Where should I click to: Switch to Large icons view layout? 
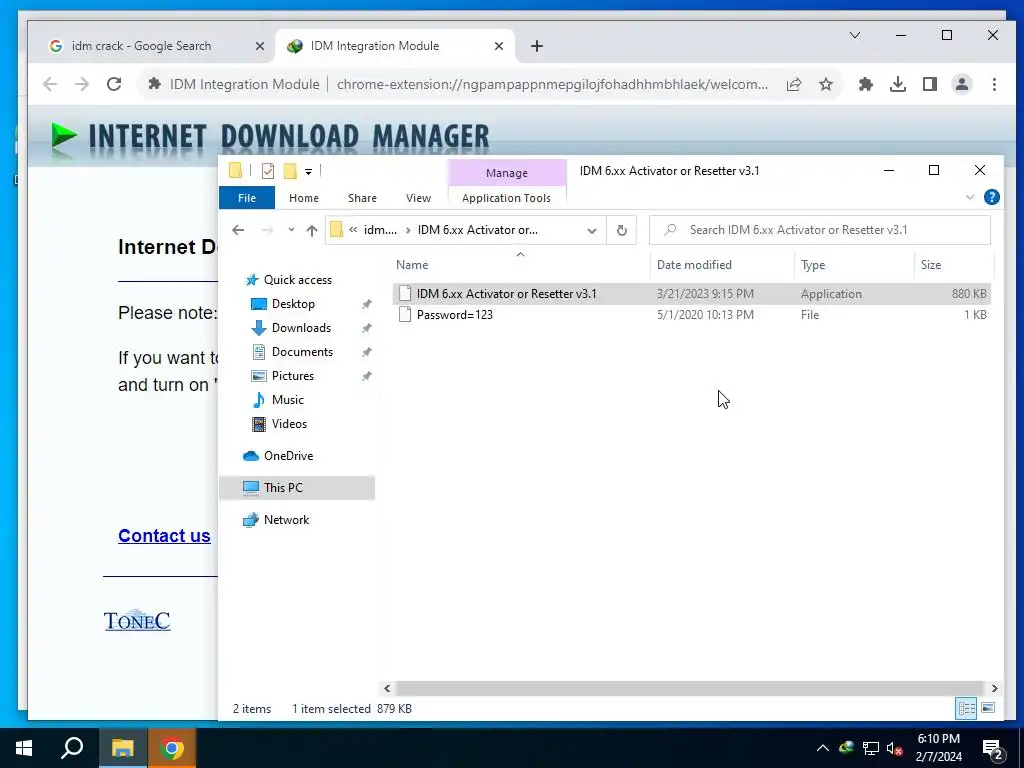(x=988, y=709)
